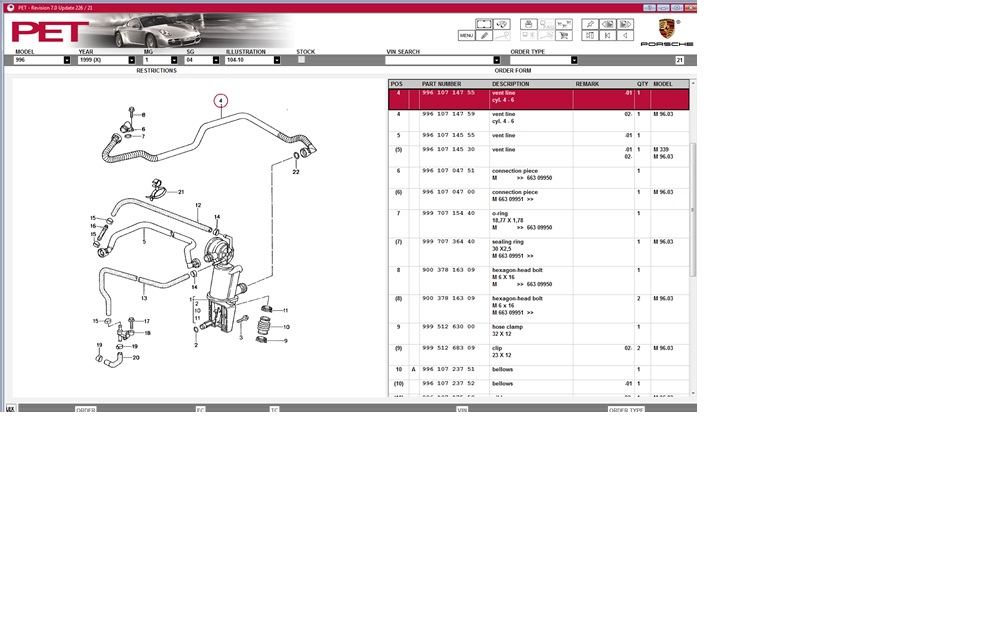Click the DESCRIPTION column header
This screenshot has height=630, width=1008.
(510, 84)
